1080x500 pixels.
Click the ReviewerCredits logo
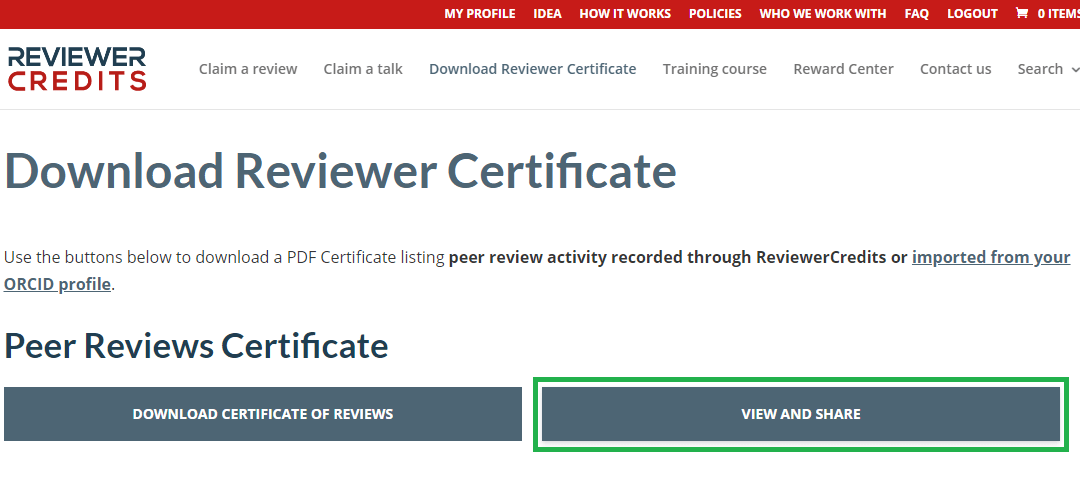coord(77,69)
